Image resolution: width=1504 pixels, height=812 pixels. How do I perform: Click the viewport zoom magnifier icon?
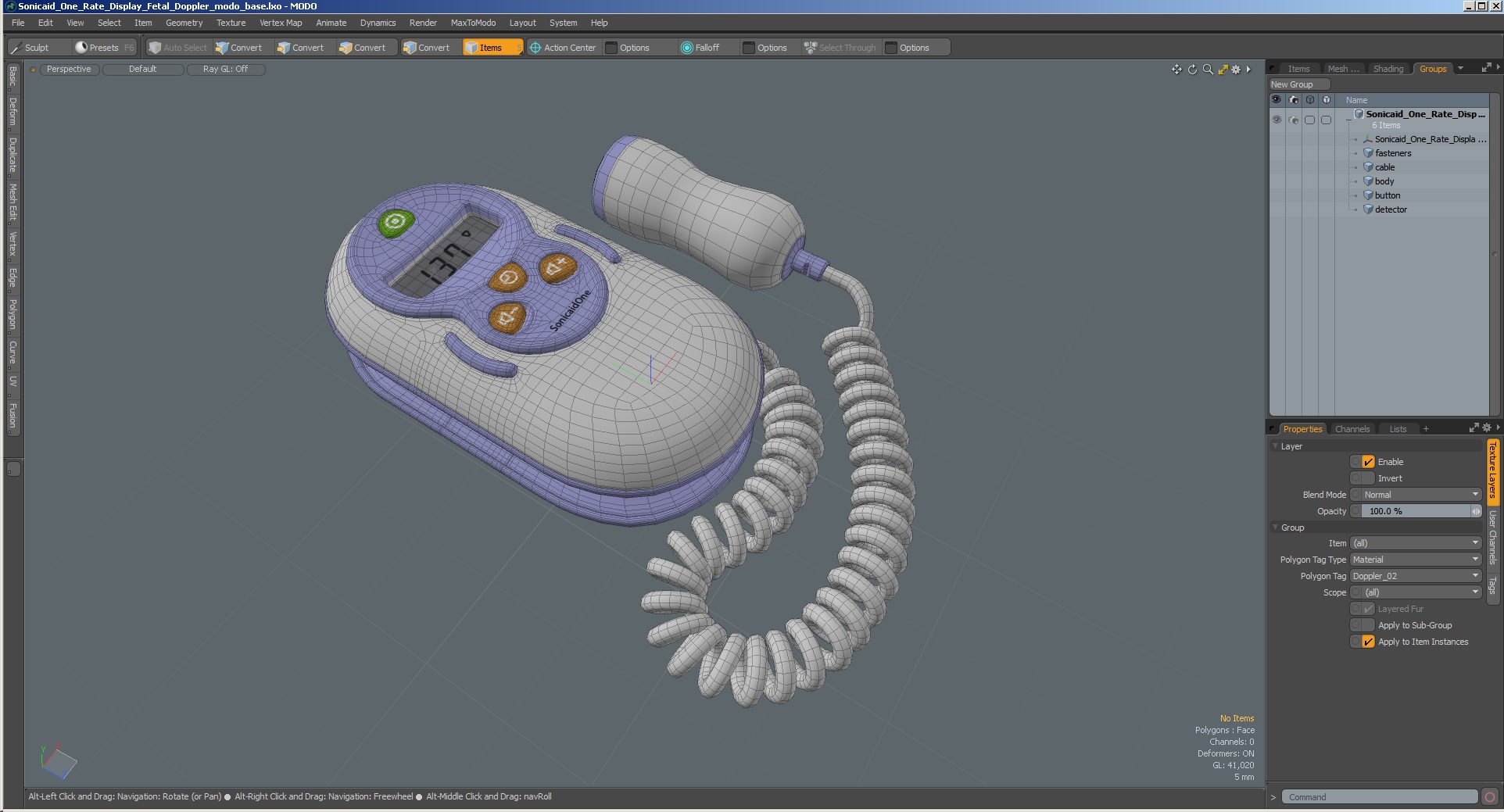1208,70
